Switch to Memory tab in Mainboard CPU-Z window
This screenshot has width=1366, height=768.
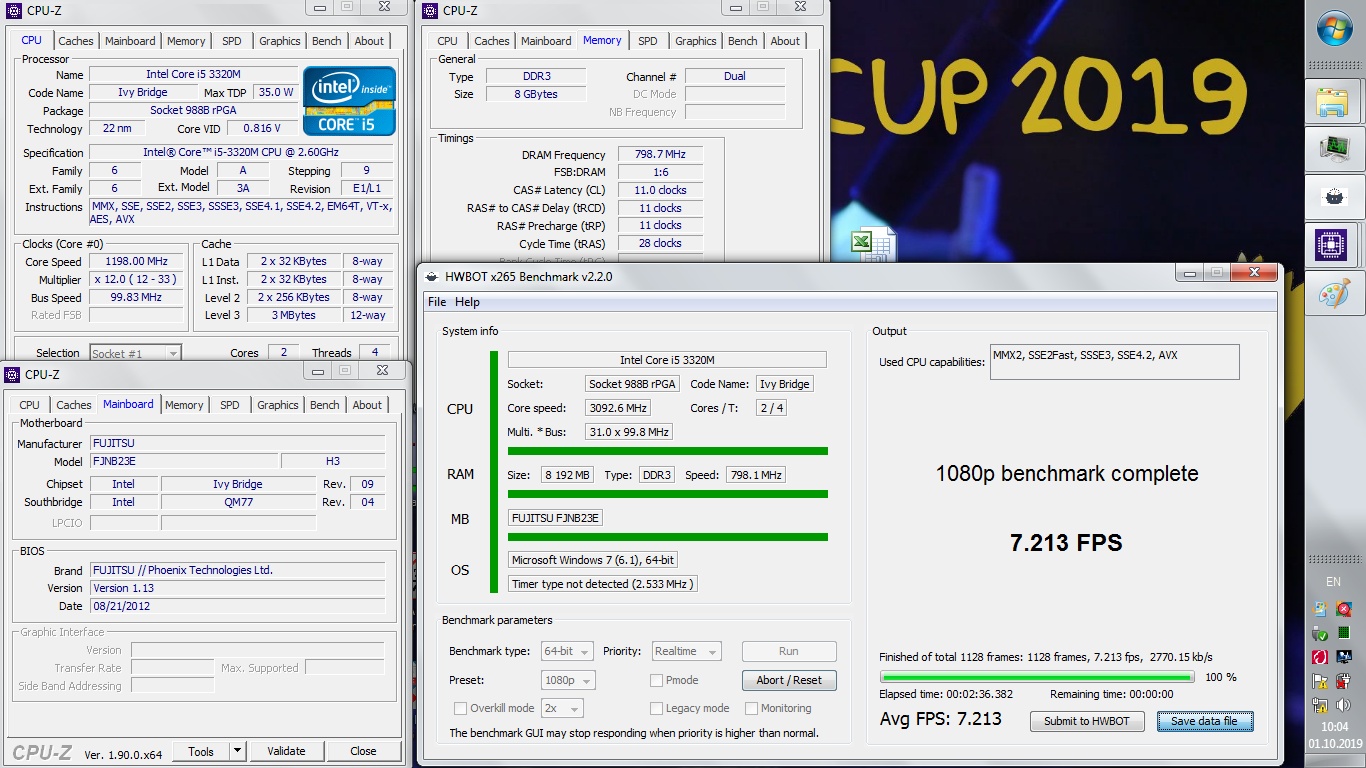184,405
